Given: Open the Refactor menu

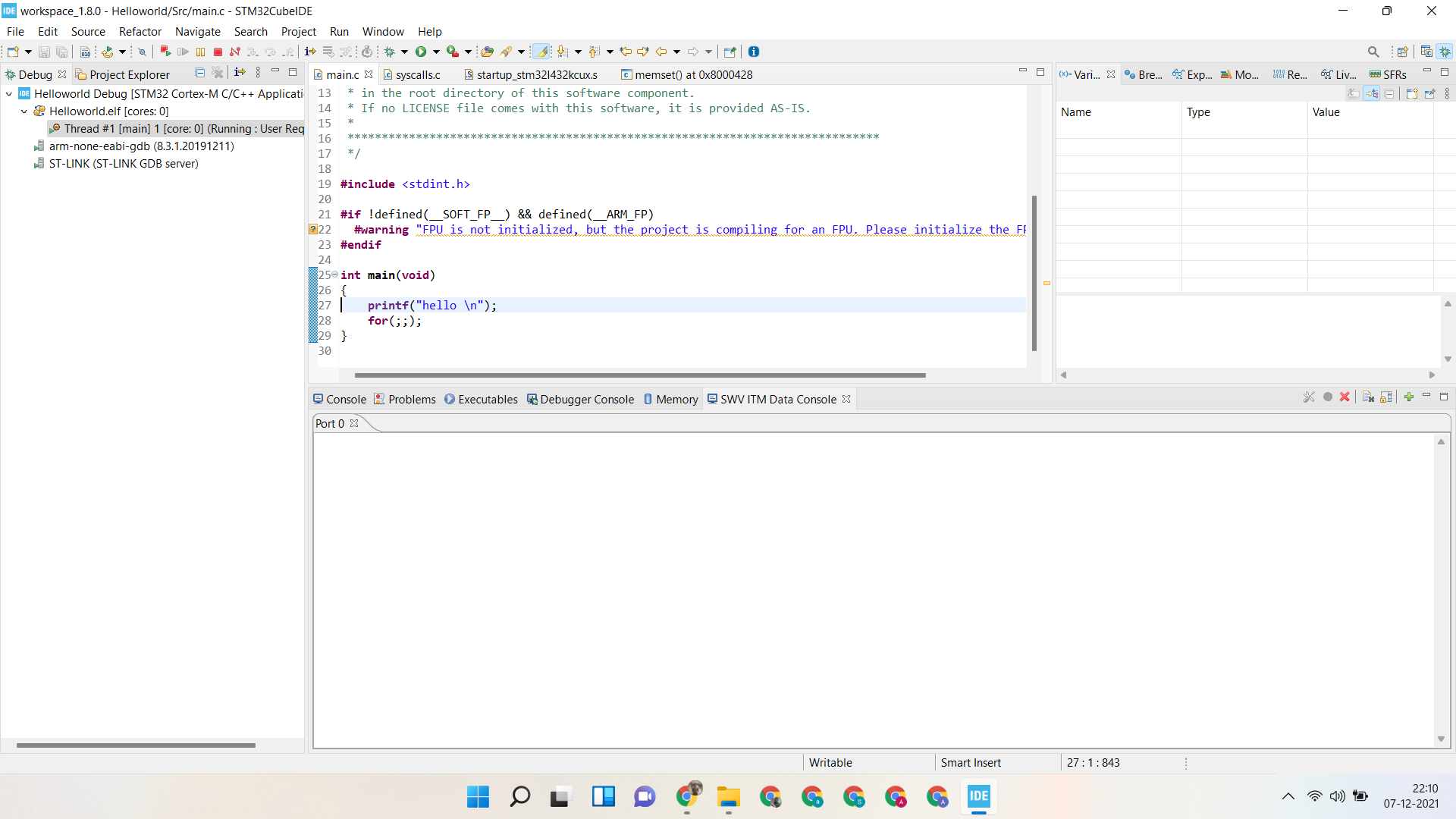Looking at the screenshot, I should [140, 31].
